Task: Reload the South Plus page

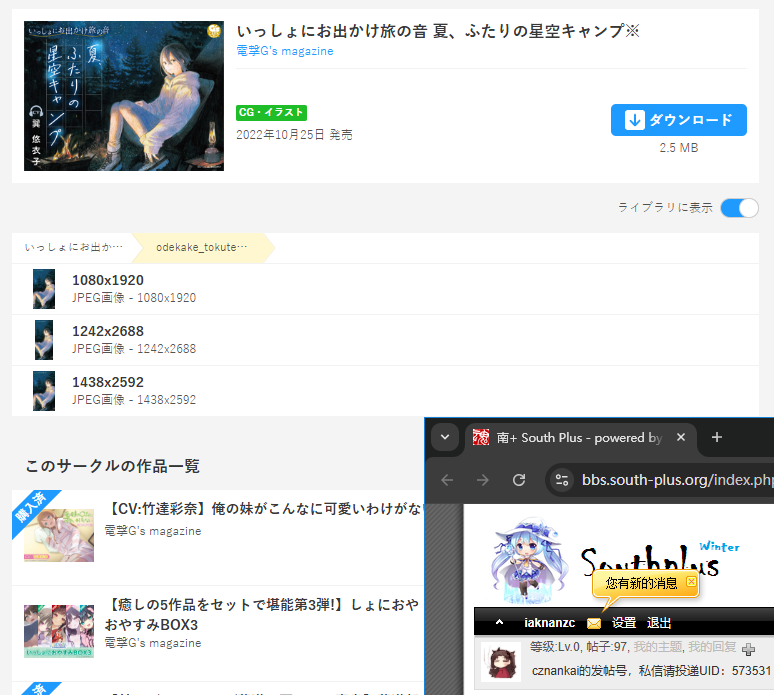Action: click(519, 480)
